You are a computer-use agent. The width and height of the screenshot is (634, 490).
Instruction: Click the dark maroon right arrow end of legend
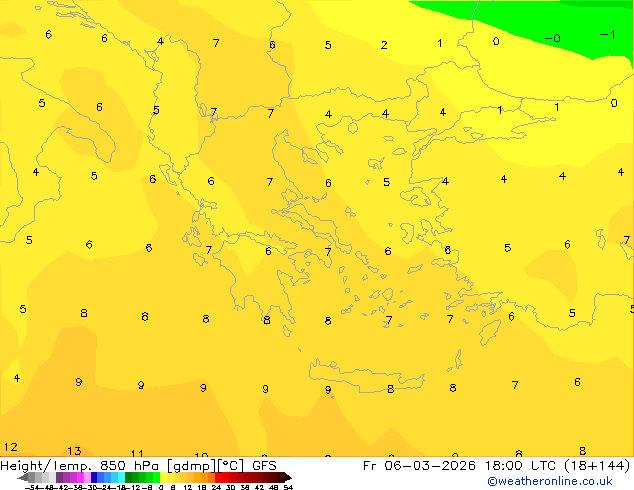(288, 477)
